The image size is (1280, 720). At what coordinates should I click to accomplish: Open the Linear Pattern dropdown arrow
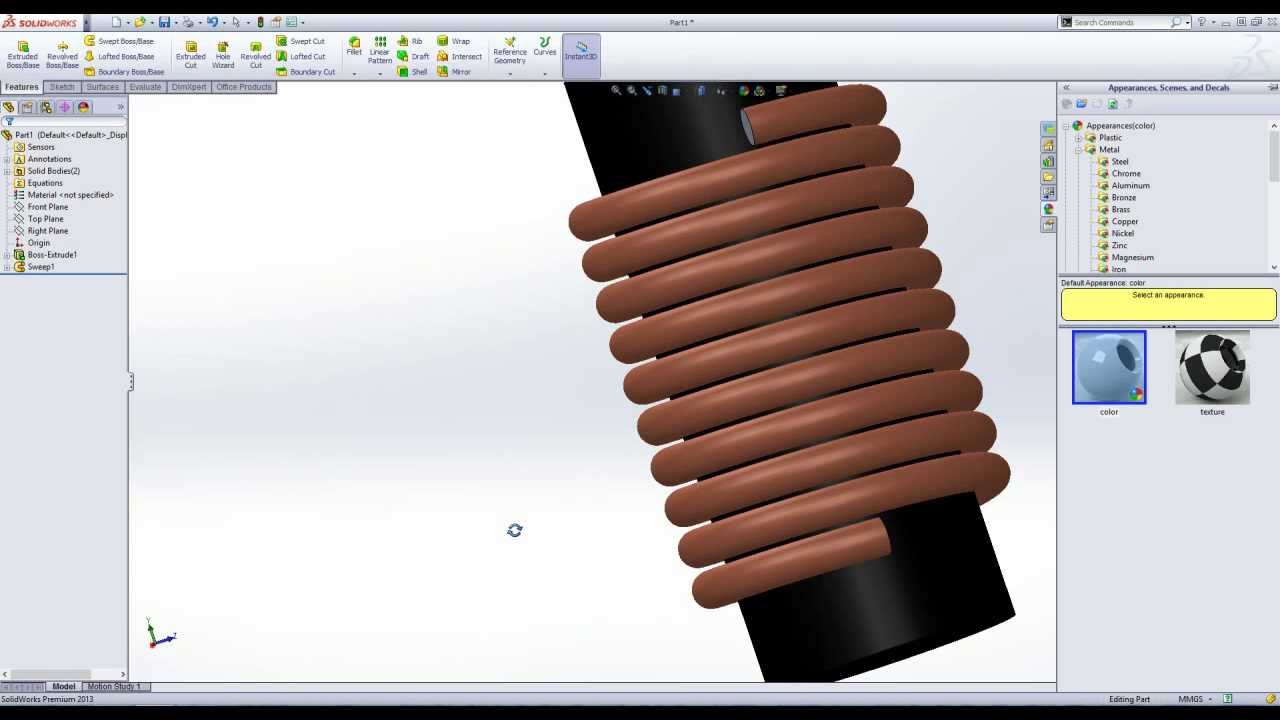(380, 73)
